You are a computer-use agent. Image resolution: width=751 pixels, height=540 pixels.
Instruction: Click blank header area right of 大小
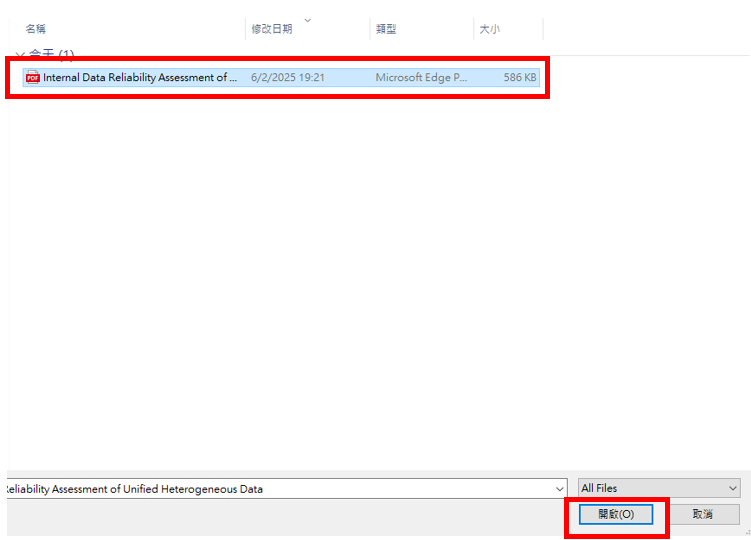click(640, 29)
